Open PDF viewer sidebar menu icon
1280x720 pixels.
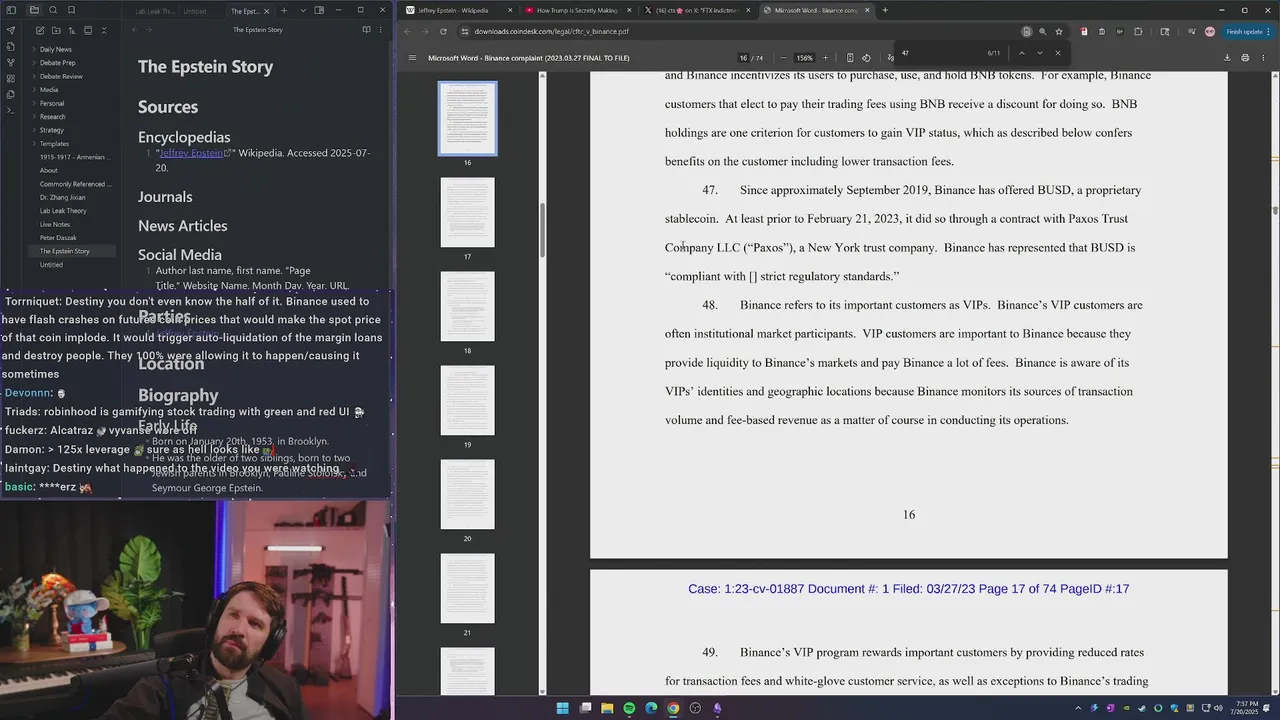coord(412,58)
